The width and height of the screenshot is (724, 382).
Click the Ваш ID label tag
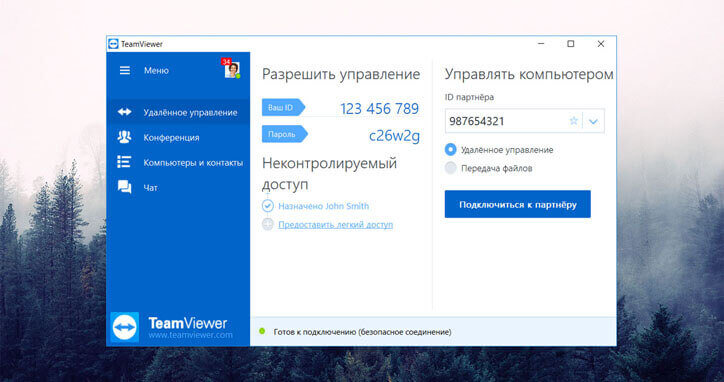(x=283, y=108)
